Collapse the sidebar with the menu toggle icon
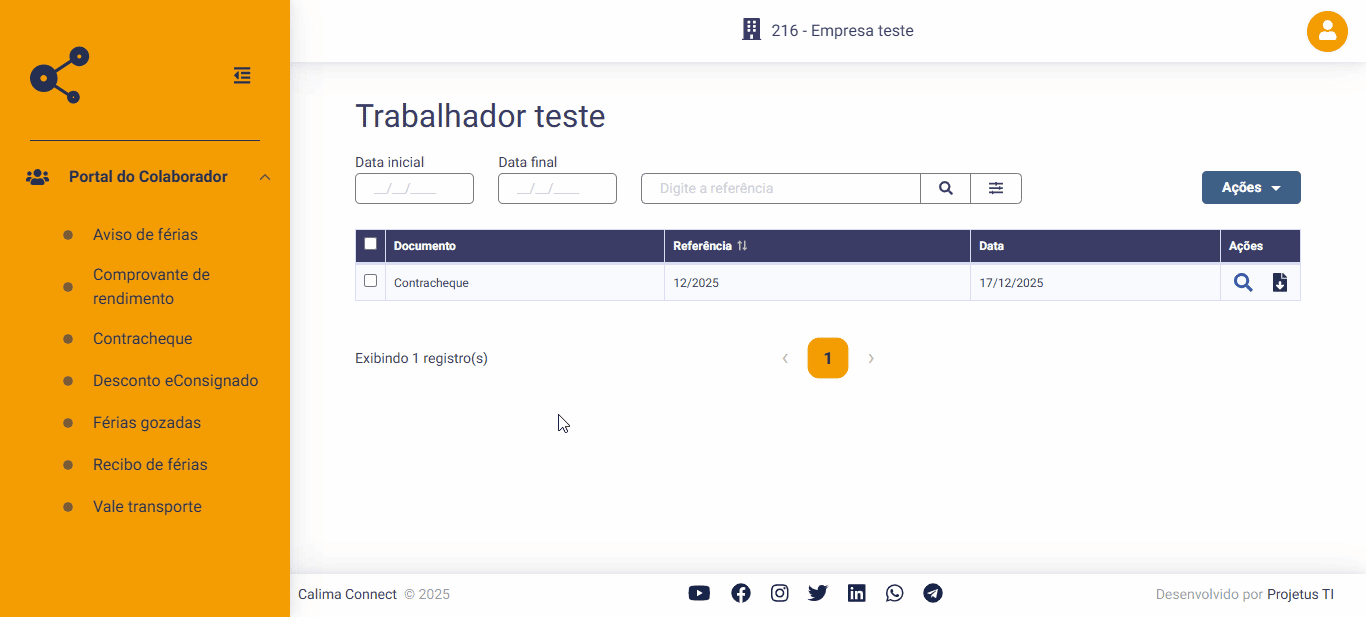This screenshot has width=1366, height=617. coord(242,75)
